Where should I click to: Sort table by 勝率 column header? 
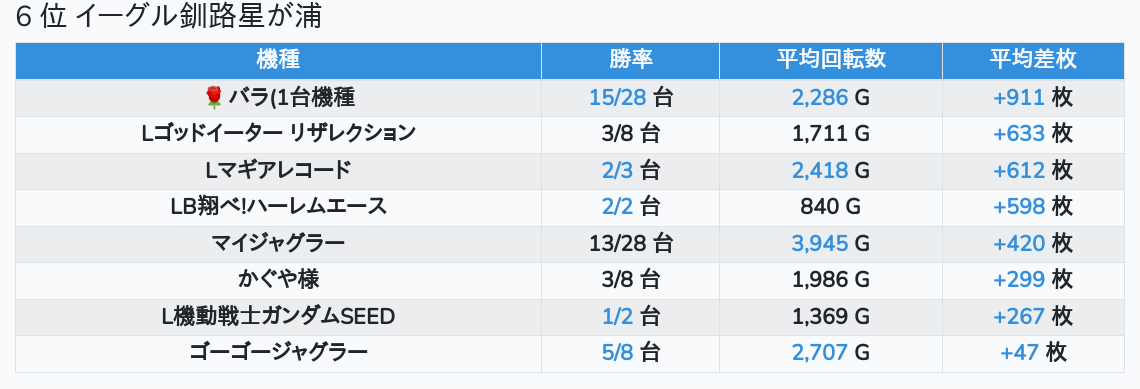pos(630,60)
